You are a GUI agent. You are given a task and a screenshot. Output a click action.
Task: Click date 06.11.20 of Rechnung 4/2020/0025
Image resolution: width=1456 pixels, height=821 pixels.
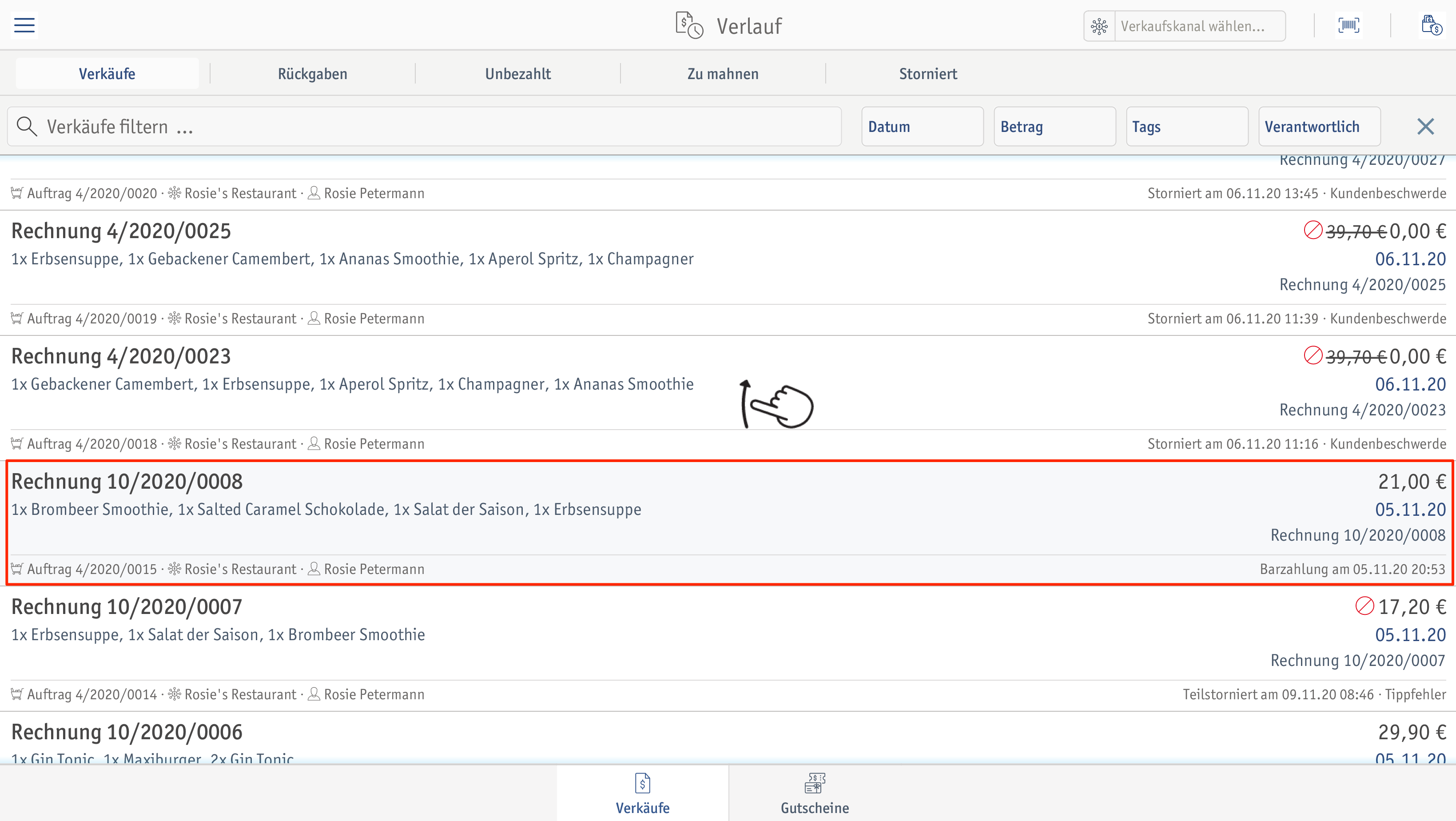pos(1410,259)
